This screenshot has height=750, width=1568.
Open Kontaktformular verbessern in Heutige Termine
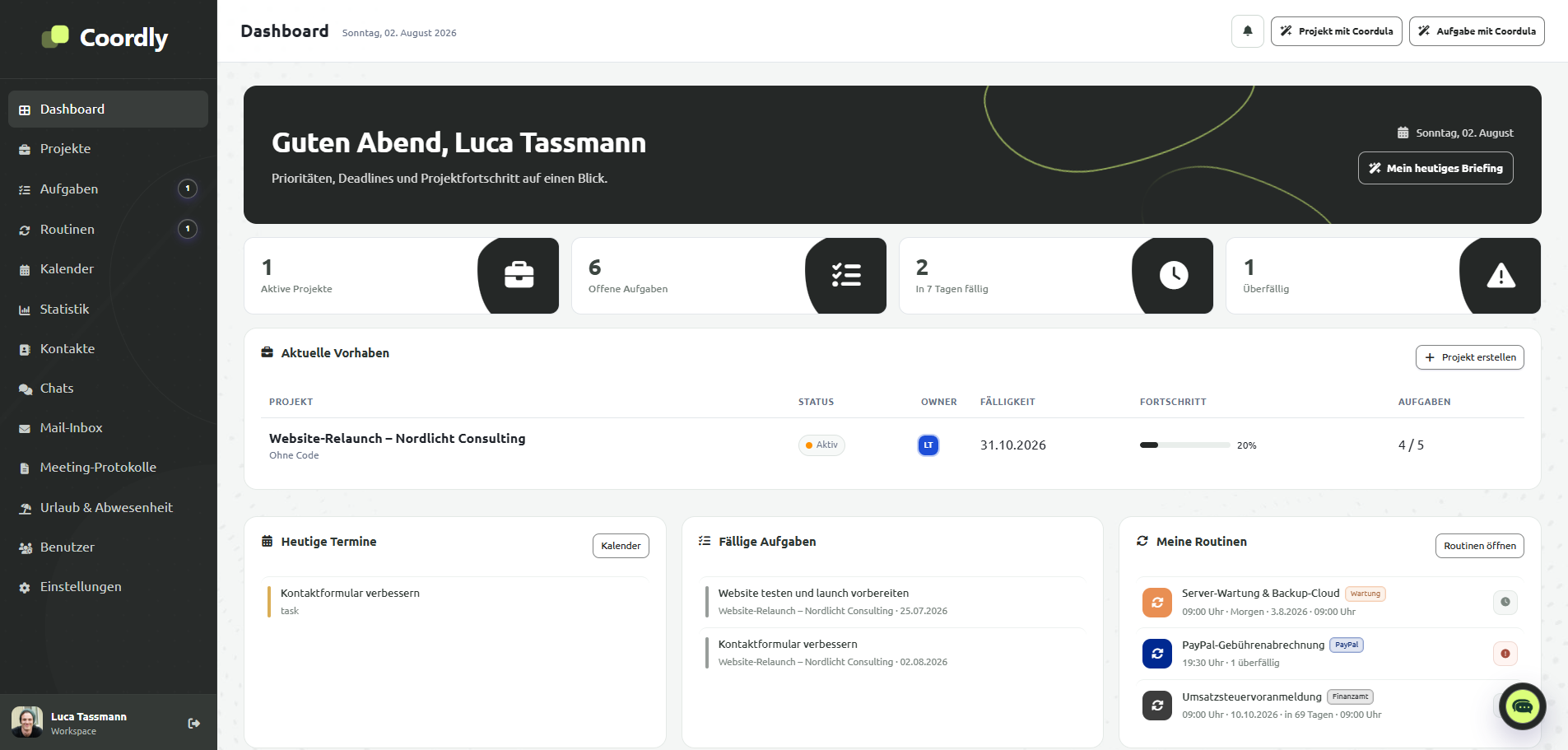tap(350, 593)
